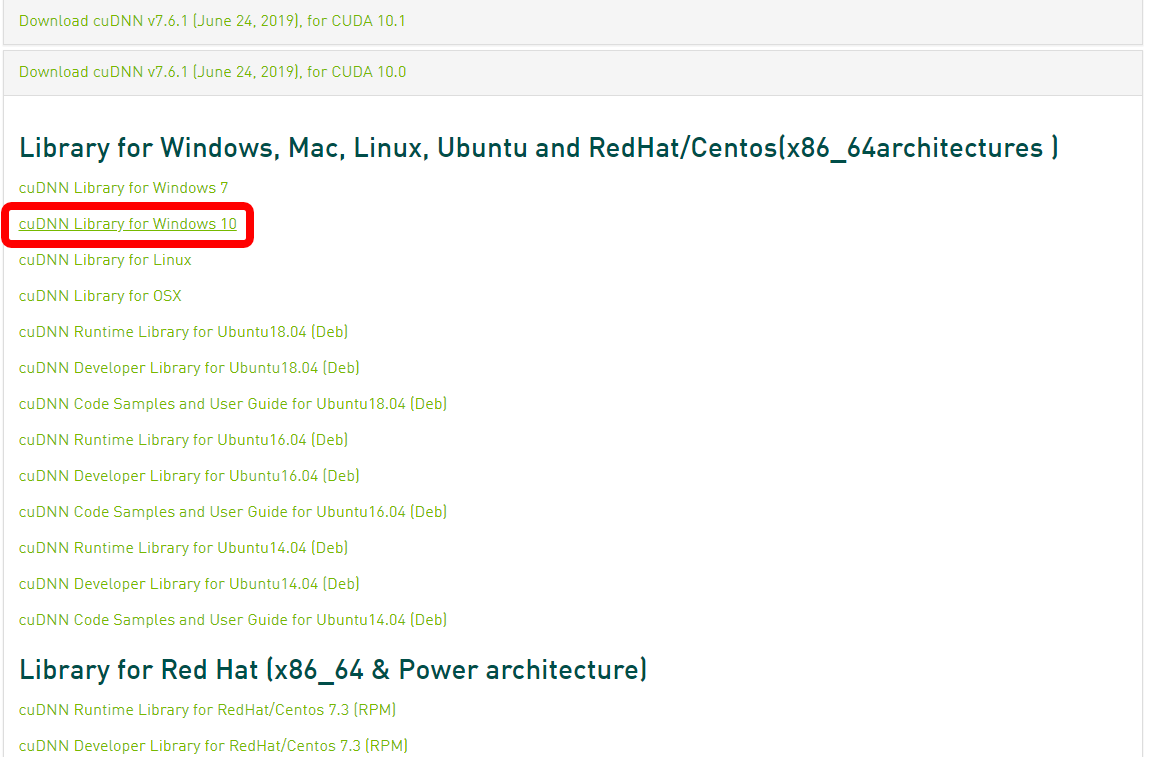This screenshot has height=757, width=1152.
Task: Download cuDNN Library for Linux
Action: [x=105, y=259]
